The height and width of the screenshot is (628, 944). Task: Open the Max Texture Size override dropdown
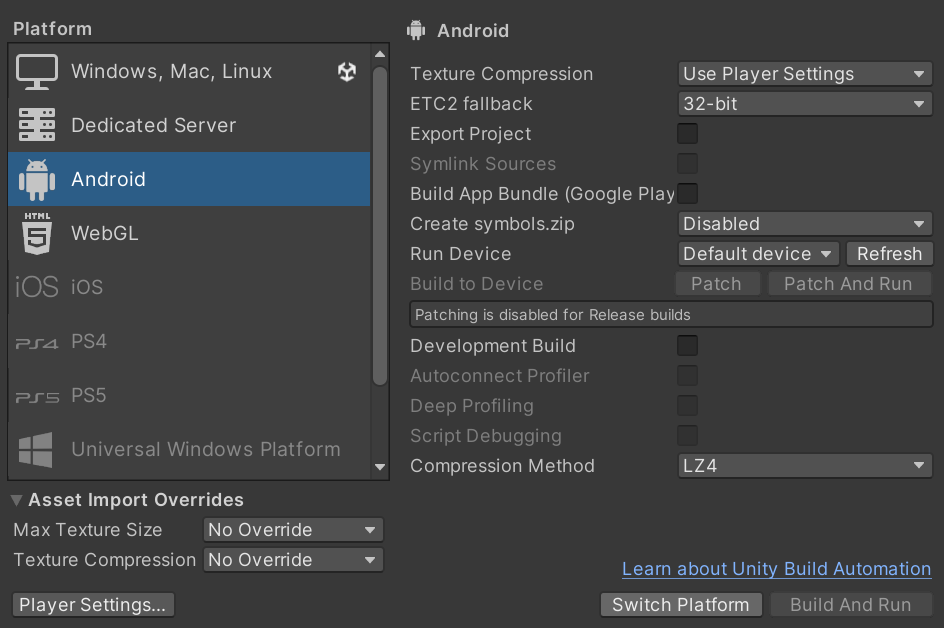(x=293, y=530)
